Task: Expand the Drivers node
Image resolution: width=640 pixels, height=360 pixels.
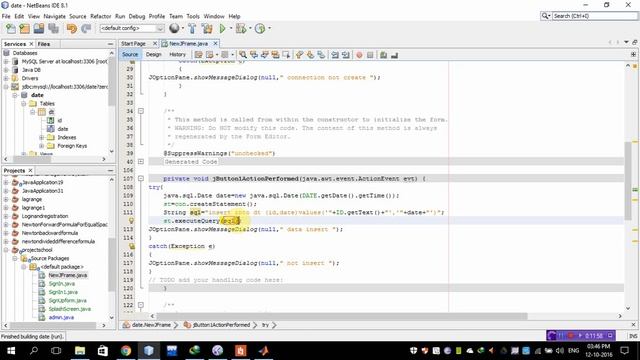Action: [6, 78]
